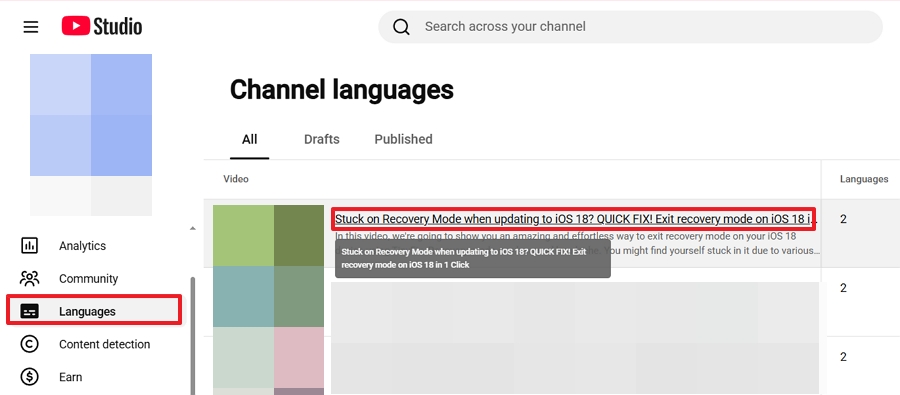Image resolution: width=900 pixels, height=395 pixels.
Task: Click the Languages column header
Action: (x=864, y=179)
